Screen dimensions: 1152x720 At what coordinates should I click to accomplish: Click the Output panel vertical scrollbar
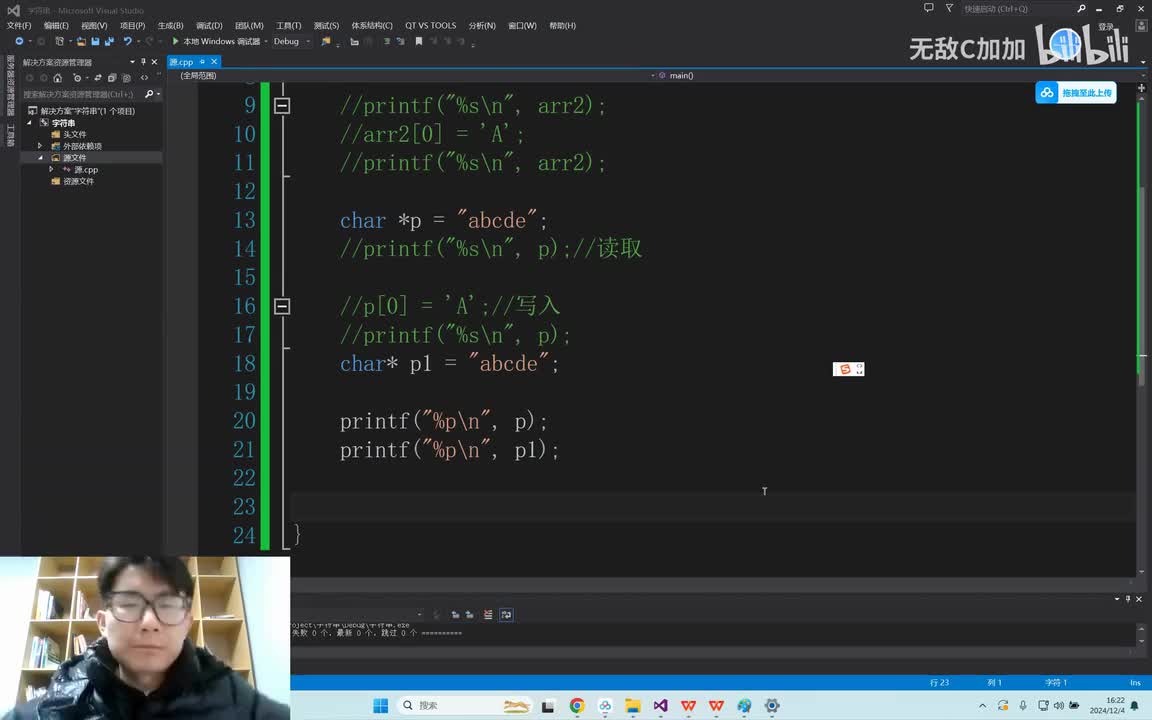pyautogui.click(x=1141, y=635)
